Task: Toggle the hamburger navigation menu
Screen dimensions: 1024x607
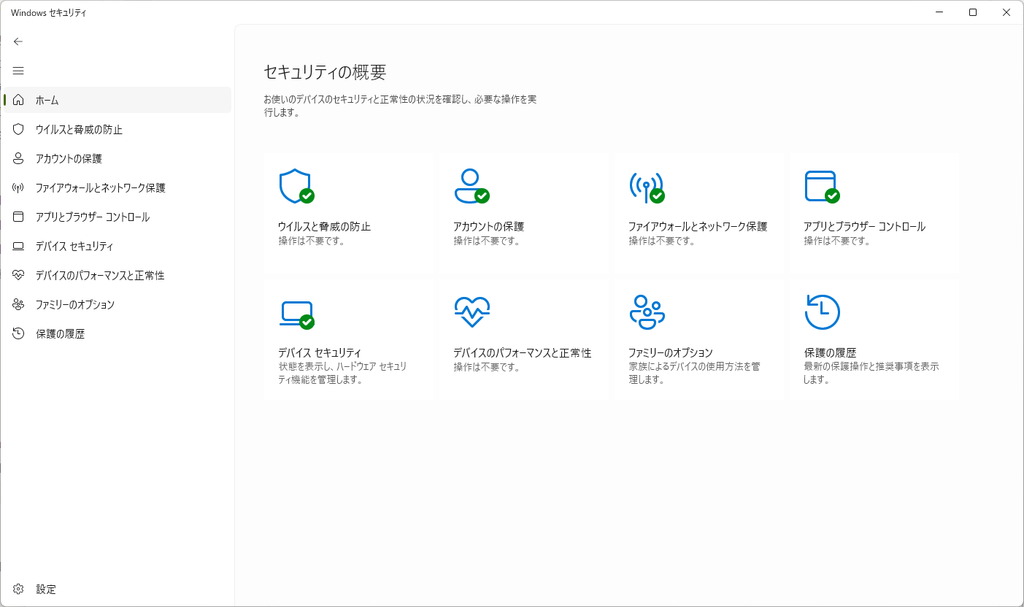Action: pyautogui.click(x=18, y=71)
